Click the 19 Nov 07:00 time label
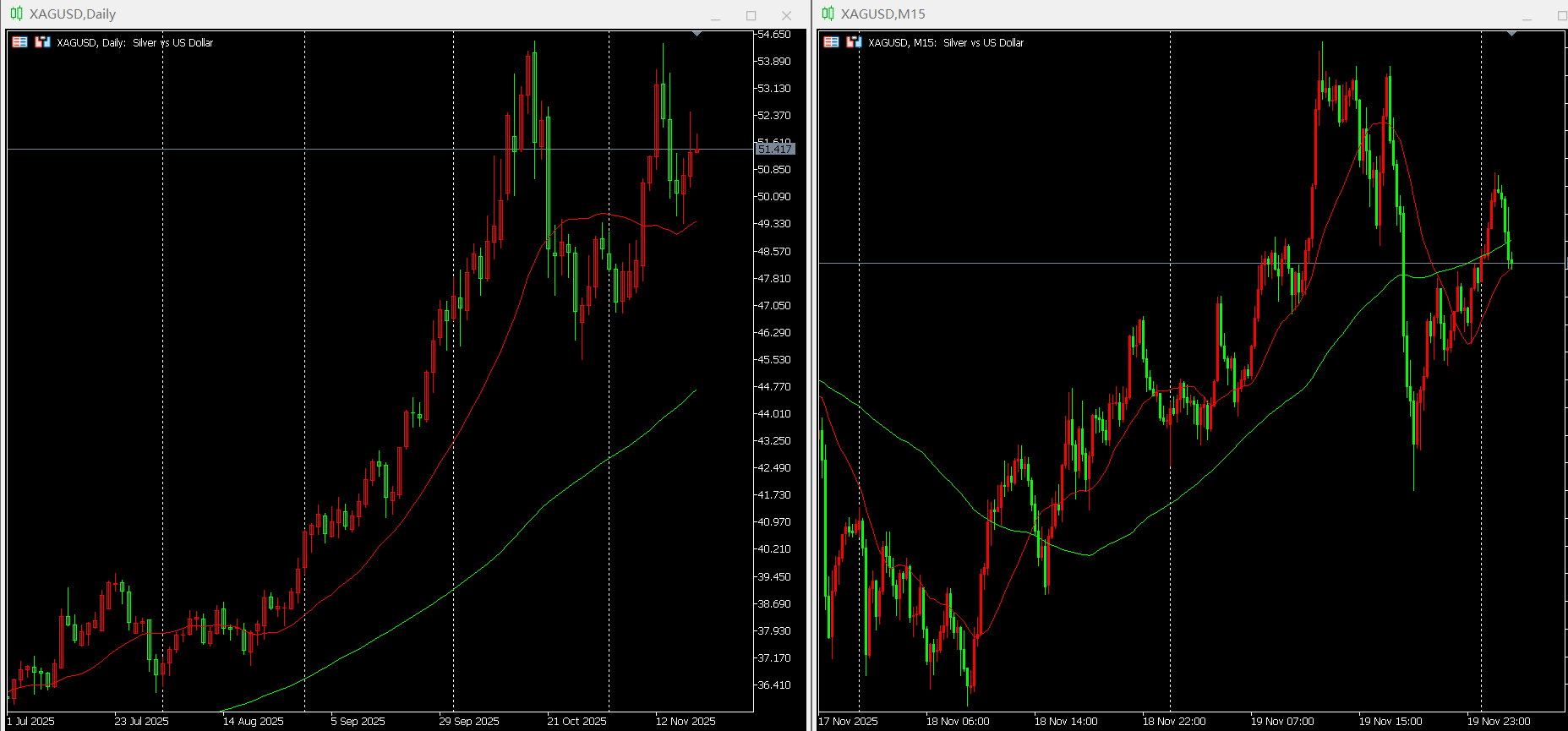 [x=1282, y=721]
